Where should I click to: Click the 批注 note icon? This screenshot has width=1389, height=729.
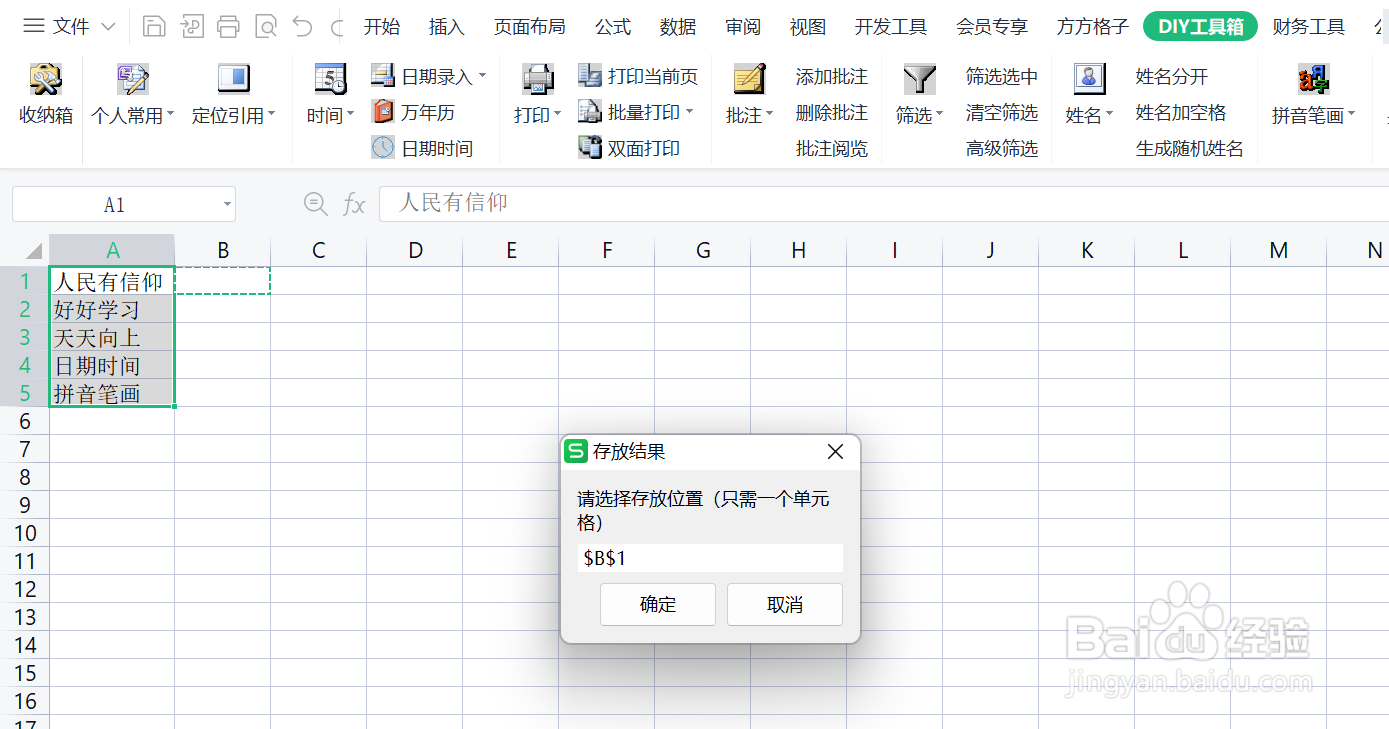pos(749,79)
